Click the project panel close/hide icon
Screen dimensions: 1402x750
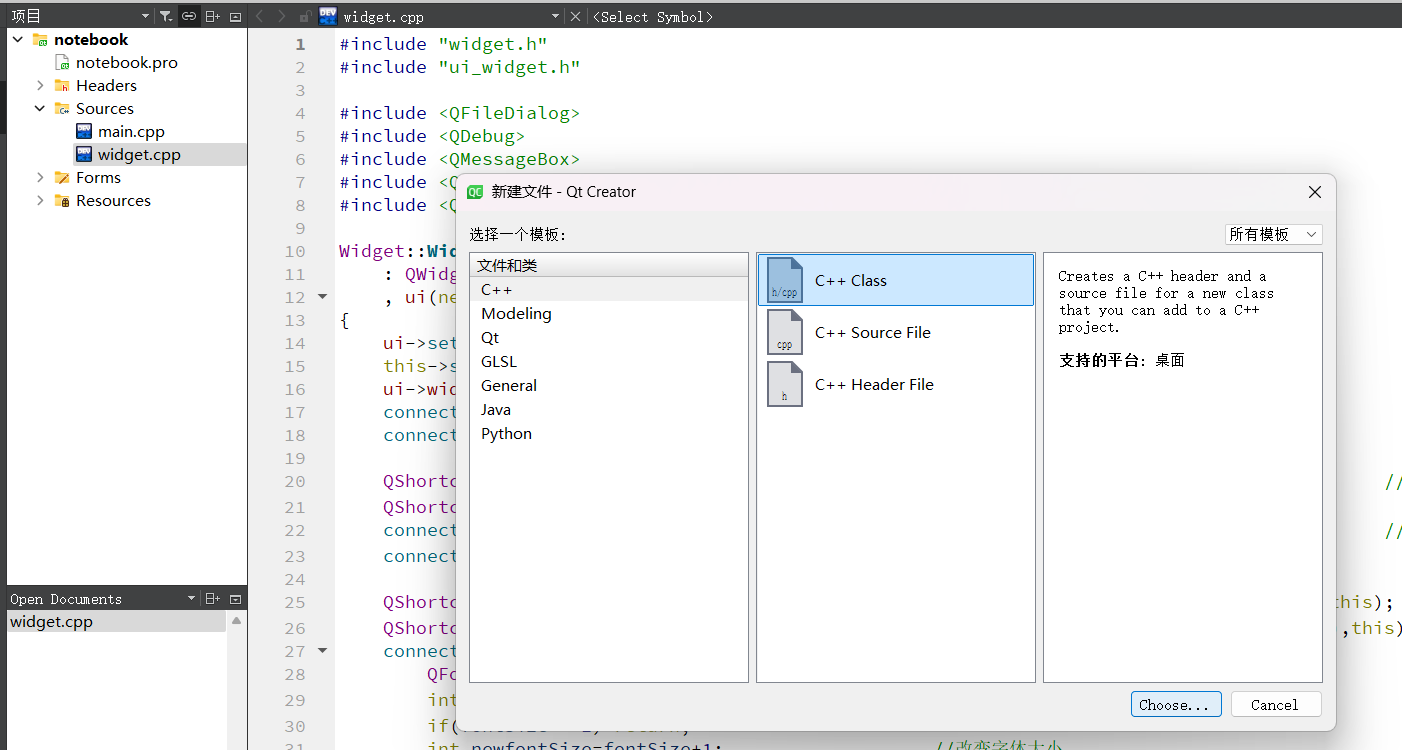[x=235, y=16]
